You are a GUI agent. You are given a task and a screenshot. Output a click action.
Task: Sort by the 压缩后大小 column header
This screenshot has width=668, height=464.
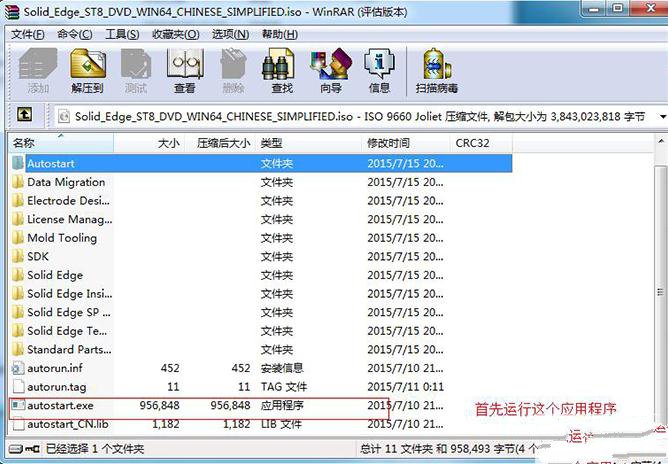219,143
